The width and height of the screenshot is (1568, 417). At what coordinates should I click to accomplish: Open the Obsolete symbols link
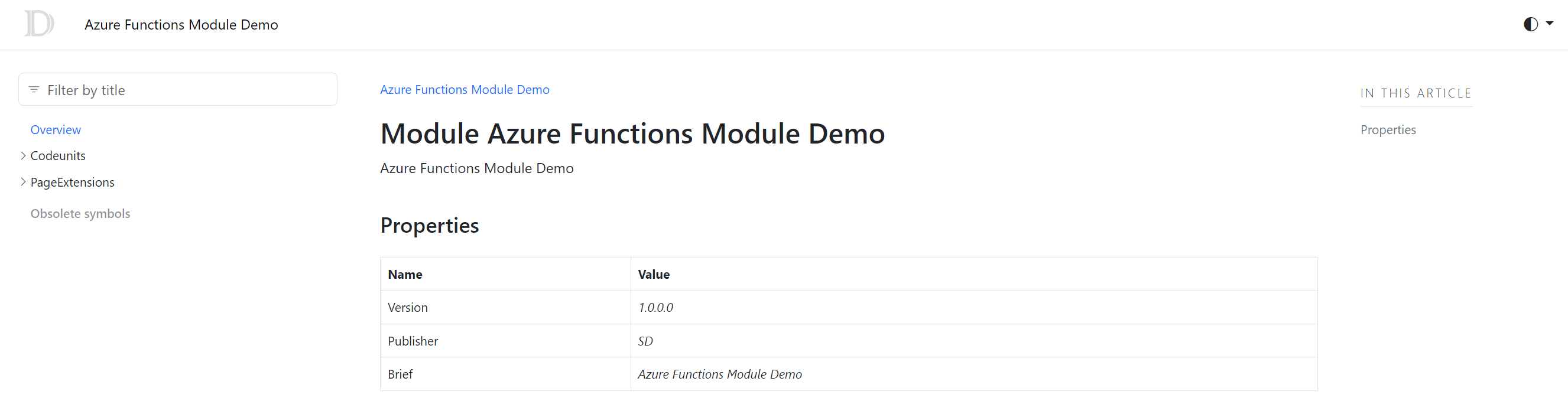pyautogui.click(x=80, y=214)
